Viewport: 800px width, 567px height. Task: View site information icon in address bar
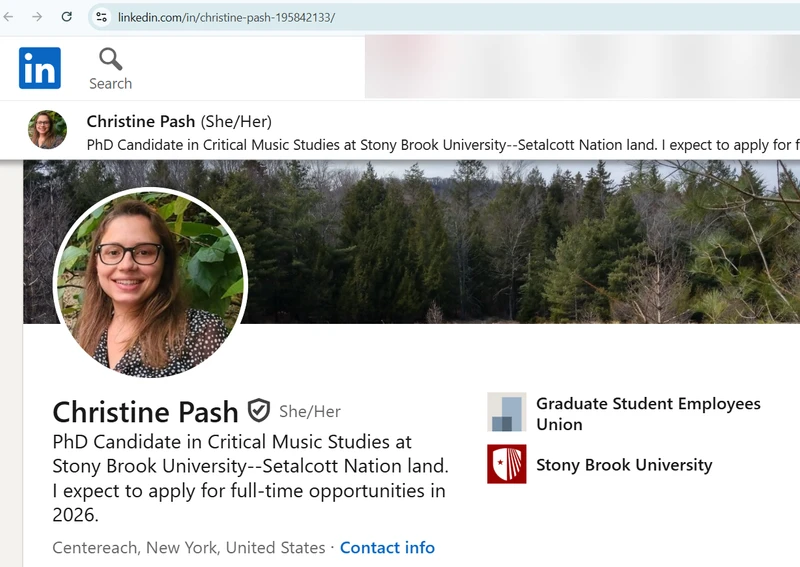[101, 17]
